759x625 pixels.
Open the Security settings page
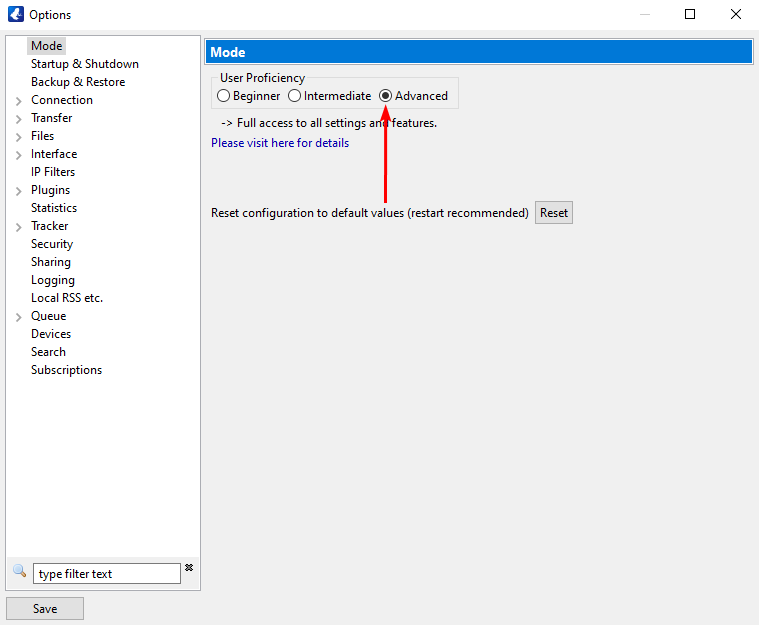(x=52, y=244)
